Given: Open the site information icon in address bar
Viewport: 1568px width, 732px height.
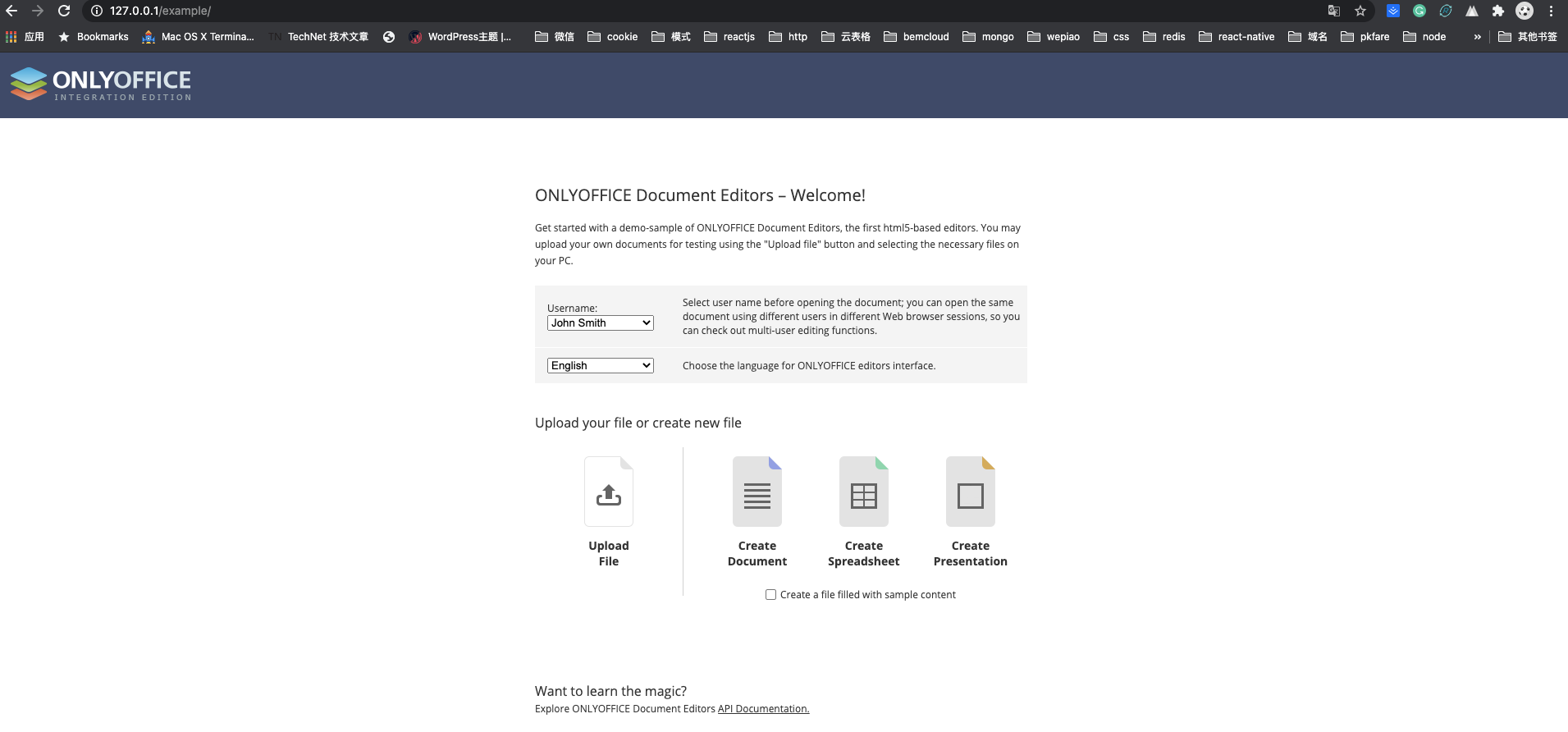Looking at the screenshot, I should tap(96, 11).
